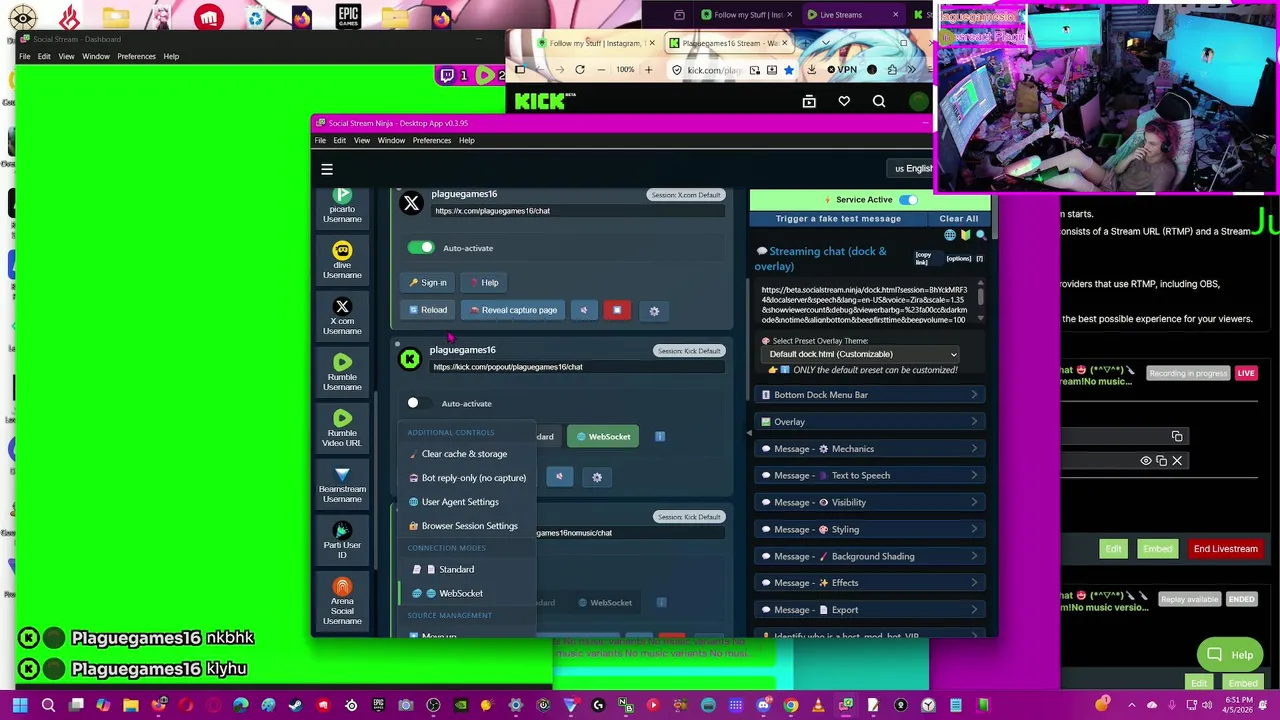Click Reveal capture page button
The image size is (1280, 720).
coord(513,310)
